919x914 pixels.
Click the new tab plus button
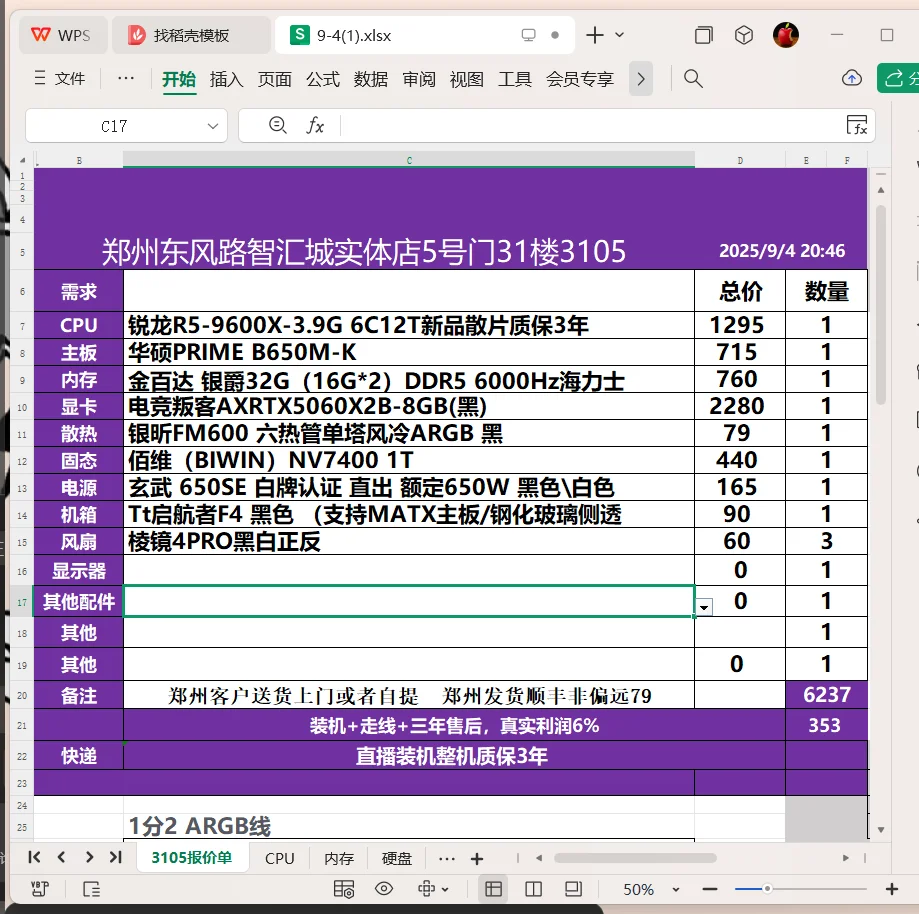coord(594,35)
